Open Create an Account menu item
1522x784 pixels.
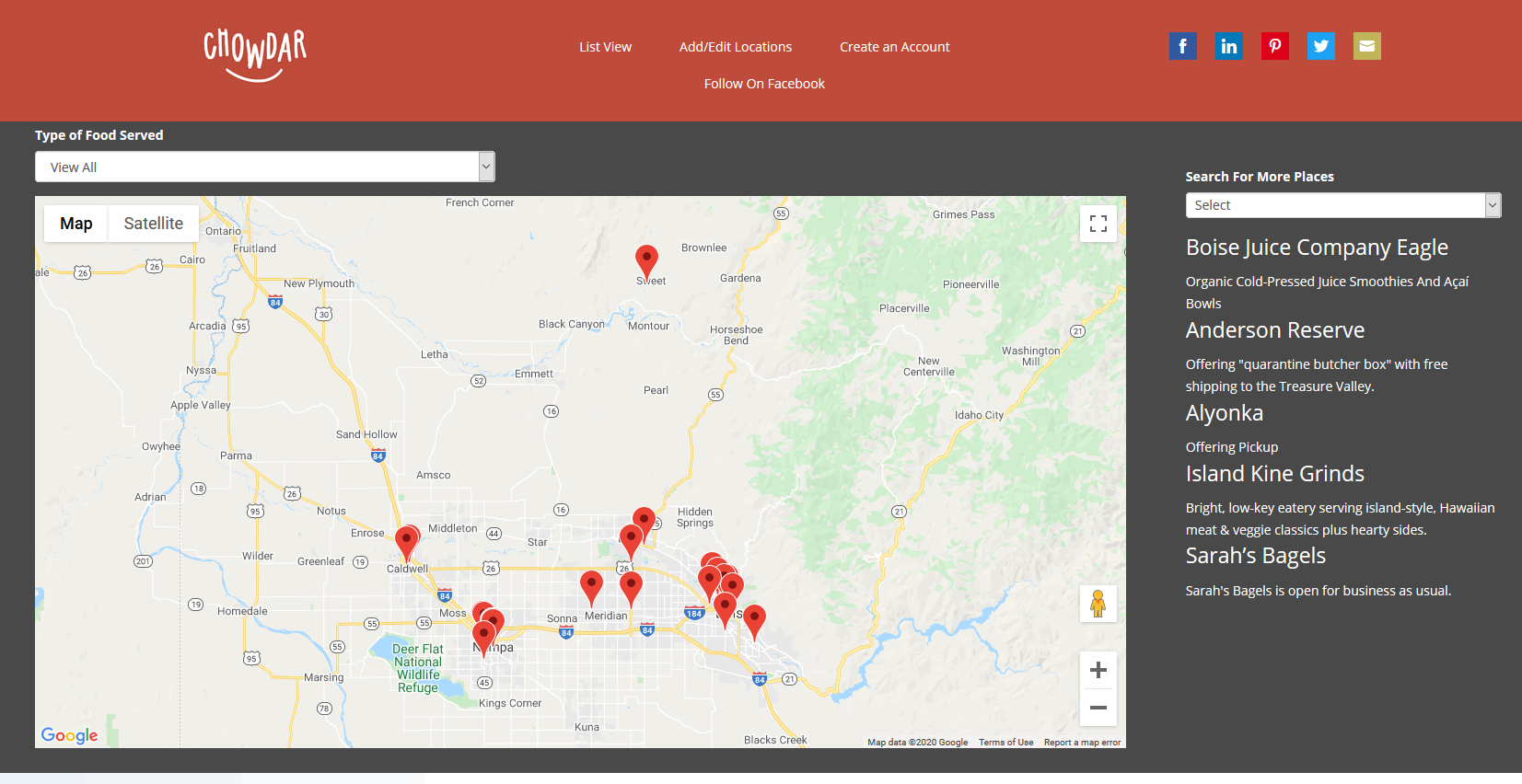895,47
